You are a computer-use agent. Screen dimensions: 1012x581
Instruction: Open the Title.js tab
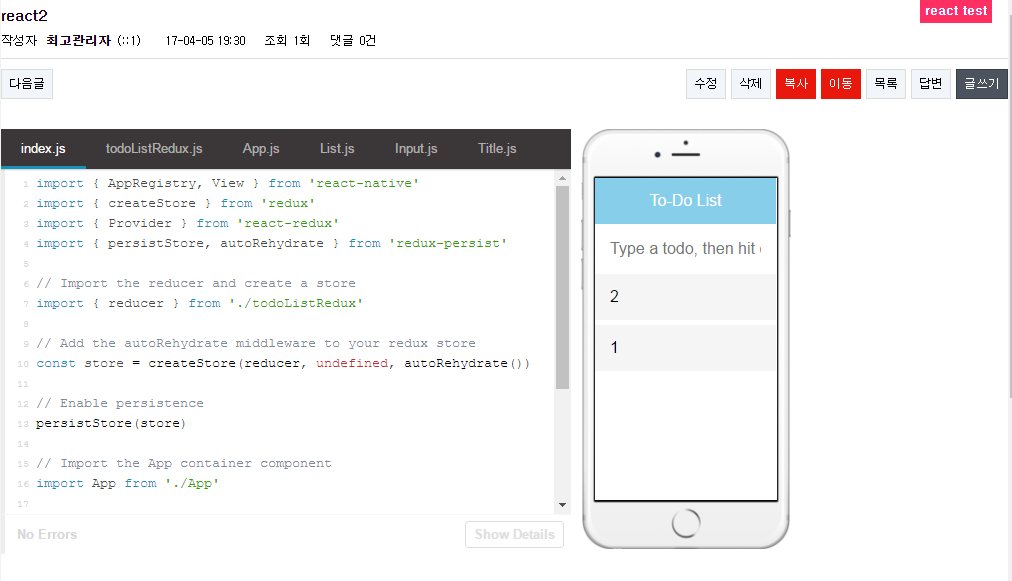[x=497, y=149]
